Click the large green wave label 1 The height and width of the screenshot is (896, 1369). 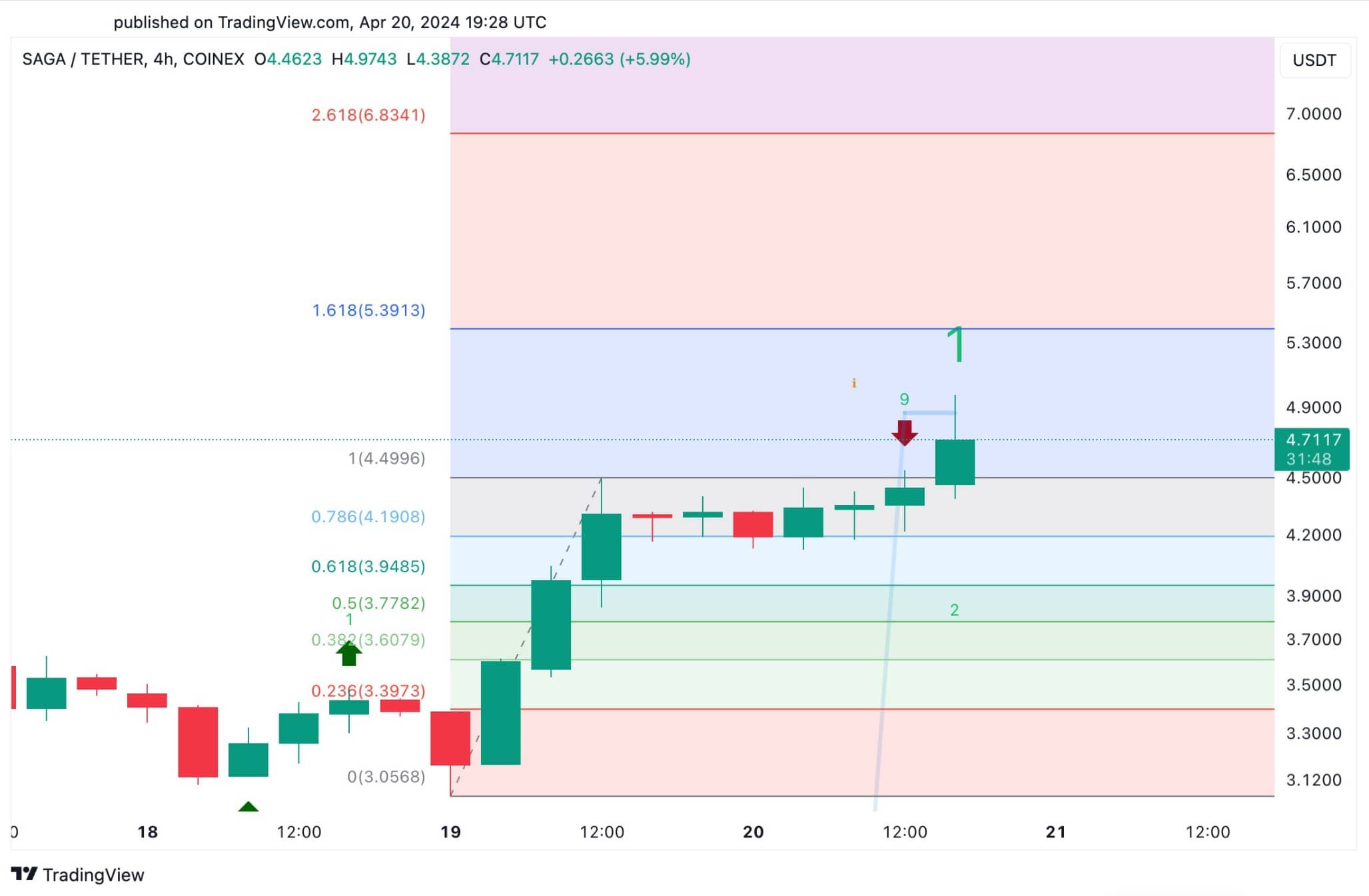pos(956,344)
